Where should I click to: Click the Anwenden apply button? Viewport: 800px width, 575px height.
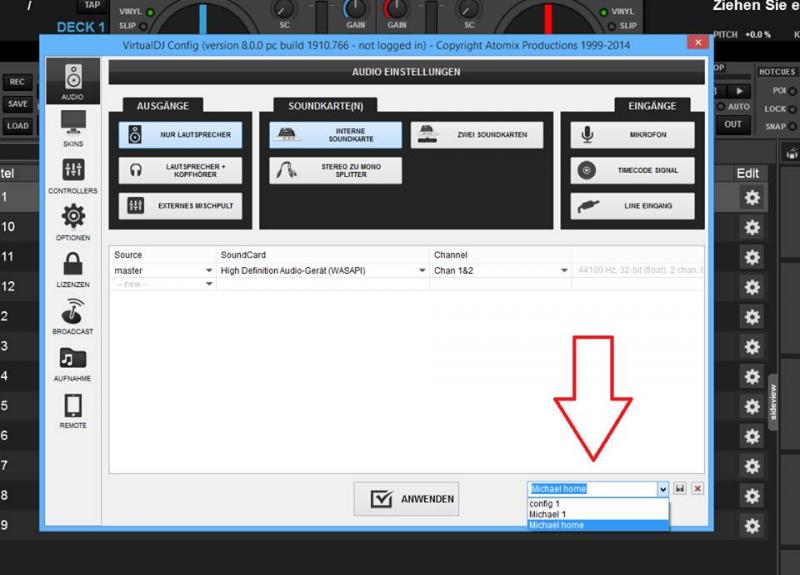coord(406,498)
